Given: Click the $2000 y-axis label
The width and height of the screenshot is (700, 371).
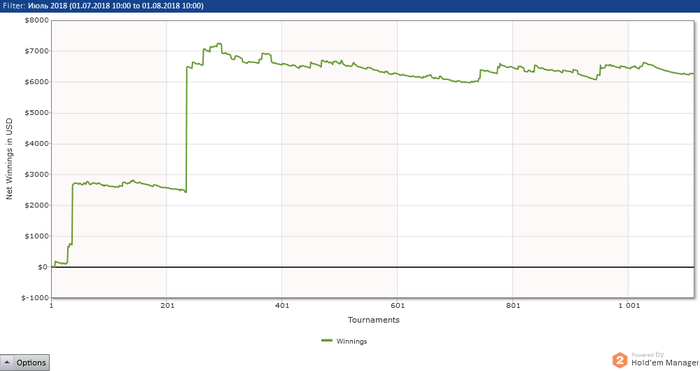Looking at the screenshot, I should [37, 205].
